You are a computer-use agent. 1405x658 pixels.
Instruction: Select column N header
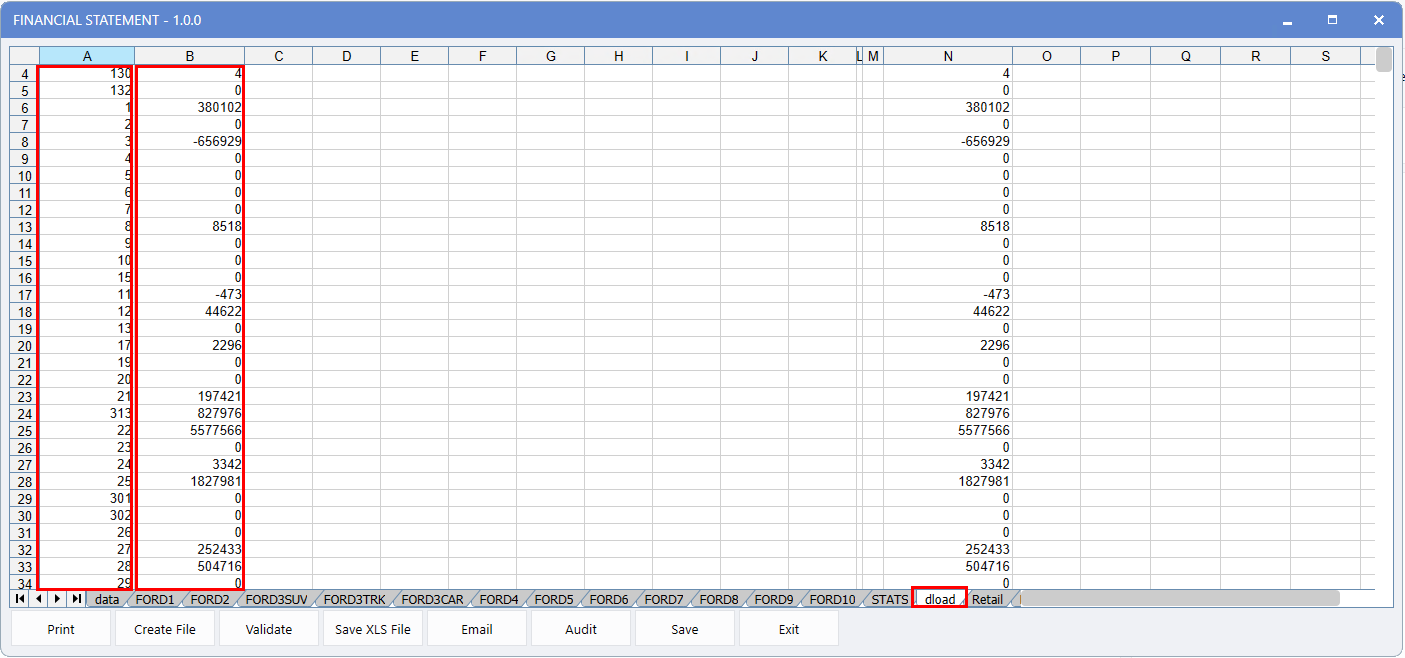[948, 56]
